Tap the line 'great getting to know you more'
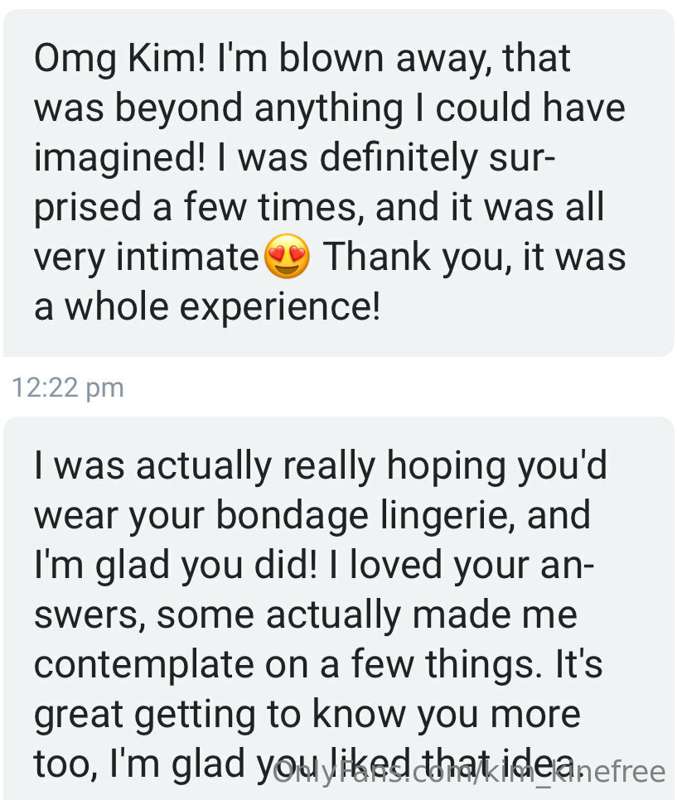Viewport: 677px width, 800px height. [x=307, y=714]
